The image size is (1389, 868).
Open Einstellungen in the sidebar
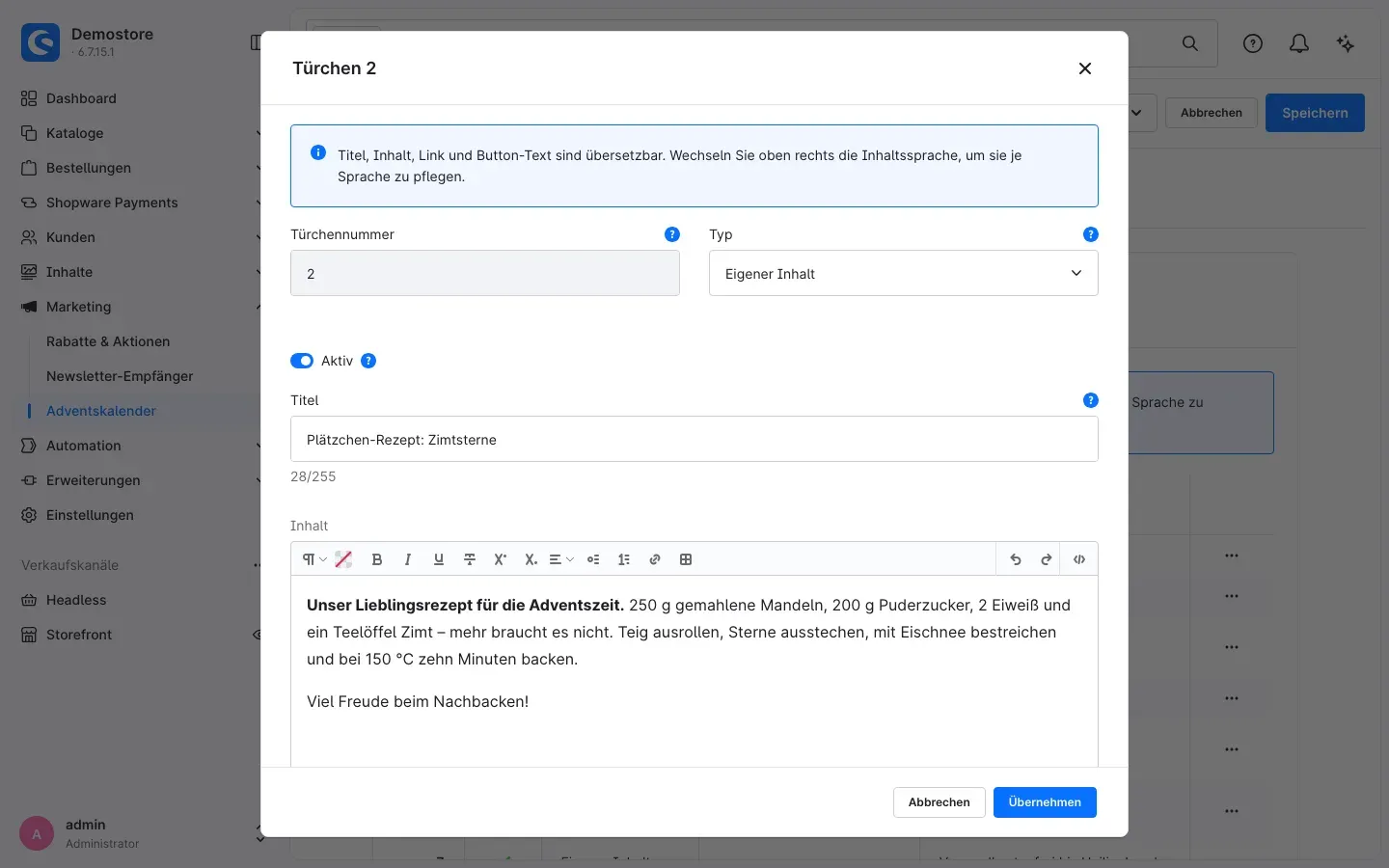(x=90, y=515)
